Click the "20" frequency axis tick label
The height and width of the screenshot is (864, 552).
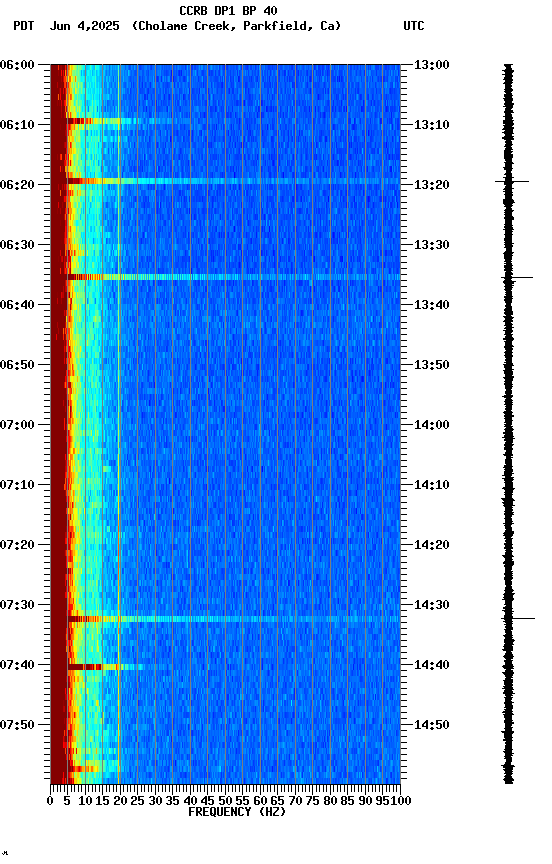click(x=120, y=801)
